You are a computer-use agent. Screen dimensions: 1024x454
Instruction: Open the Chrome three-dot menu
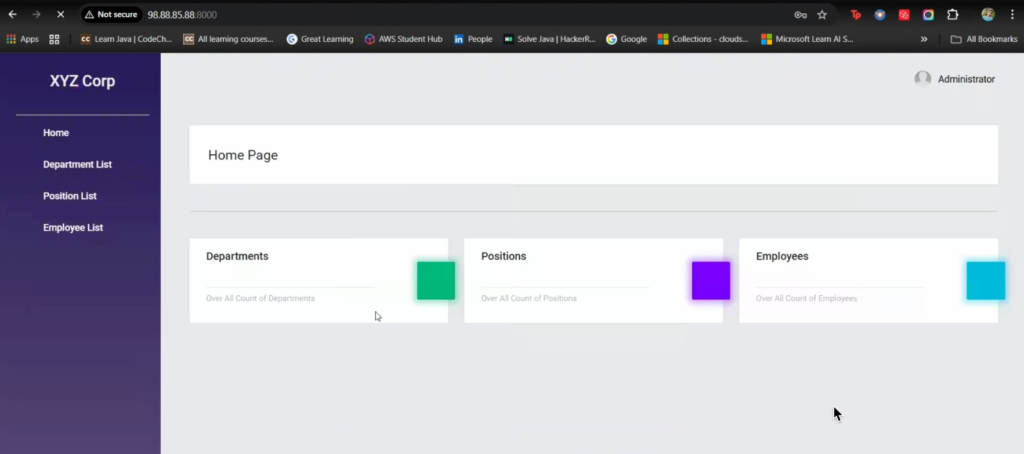pyautogui.click(x=1010, y=15)
